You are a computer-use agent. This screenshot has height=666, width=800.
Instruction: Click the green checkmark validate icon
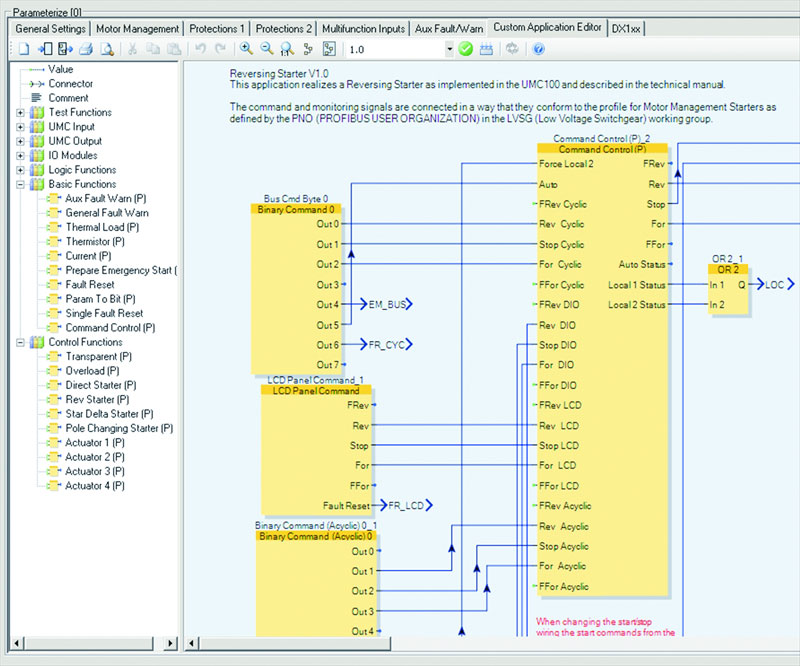coord(466,49)
